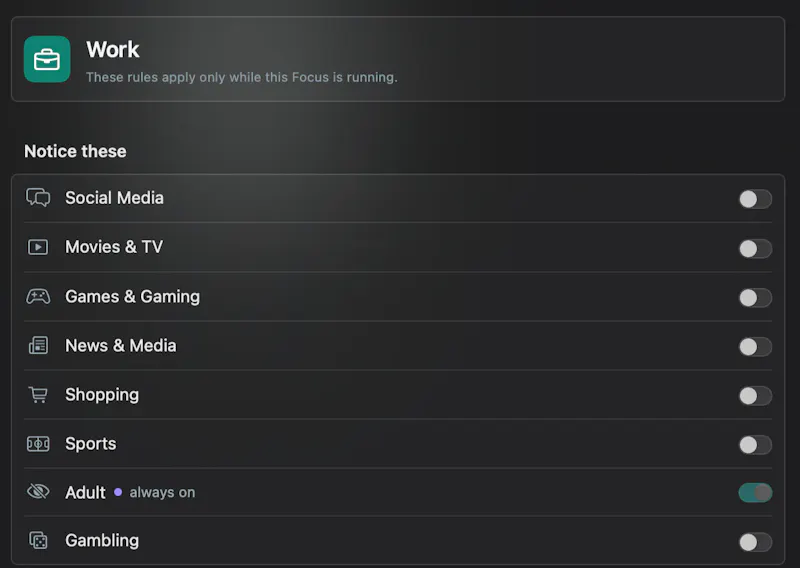Click the Work focus title
The image size is (800, 568).
(x=113, y=50)
